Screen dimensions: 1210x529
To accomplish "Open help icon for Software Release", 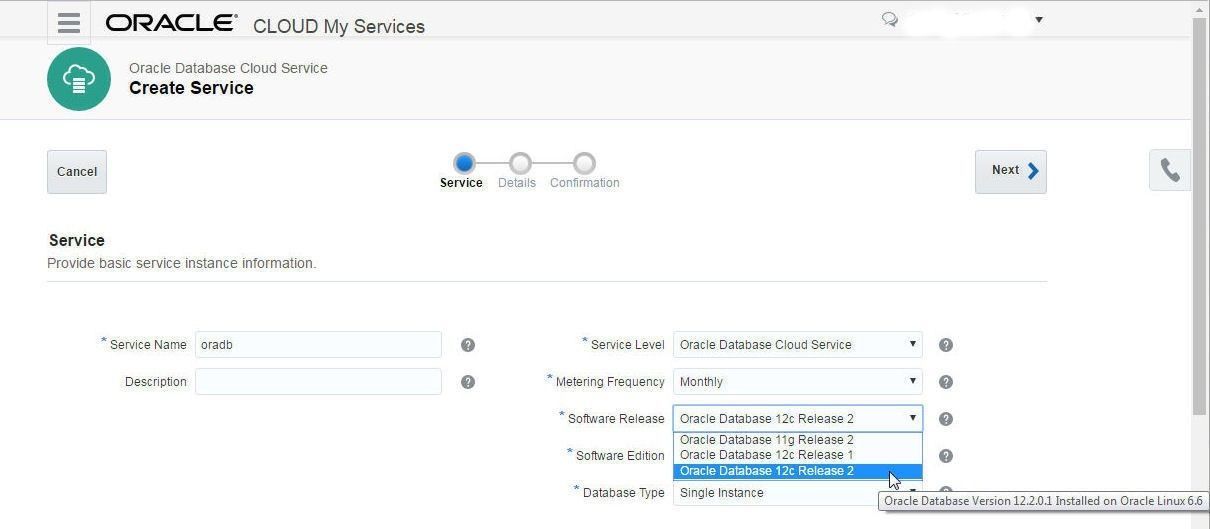I will pos(946,419).
